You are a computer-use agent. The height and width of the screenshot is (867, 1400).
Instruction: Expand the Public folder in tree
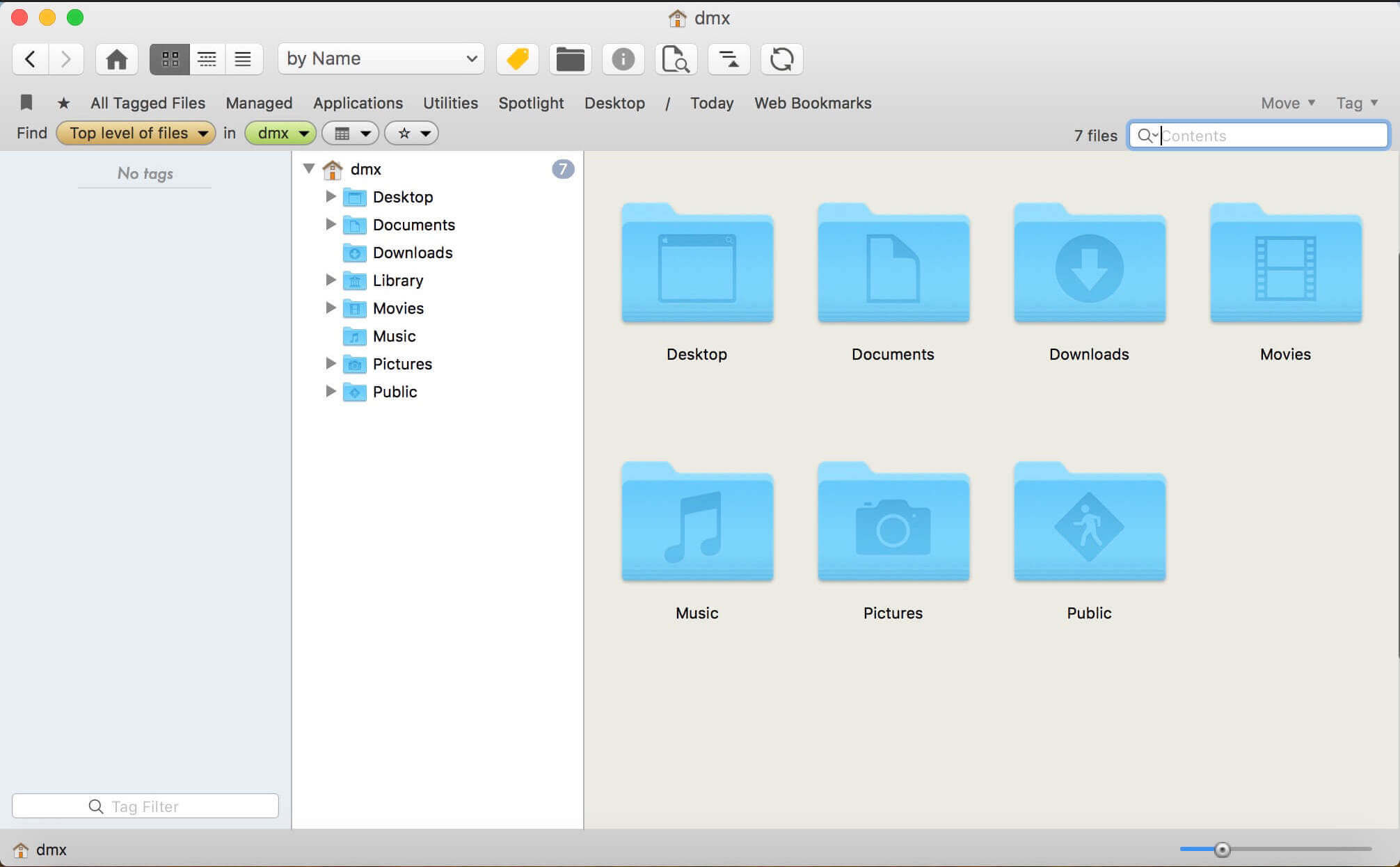(x=331, y=391)
